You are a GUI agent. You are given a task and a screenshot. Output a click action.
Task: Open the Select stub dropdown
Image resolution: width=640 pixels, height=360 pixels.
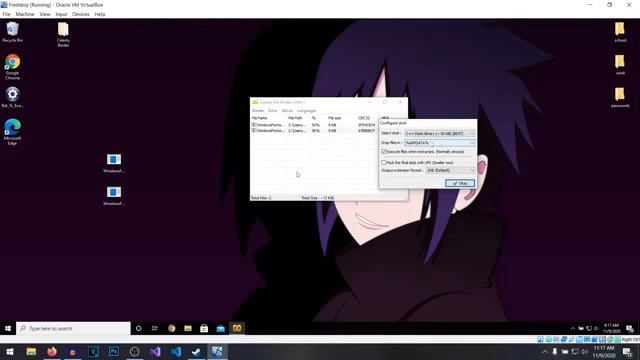pyautogui.click(x=440, y=133)
